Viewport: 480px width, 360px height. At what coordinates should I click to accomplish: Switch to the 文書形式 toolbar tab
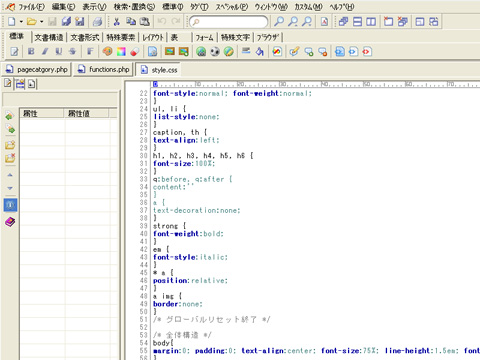pos(85,37)
